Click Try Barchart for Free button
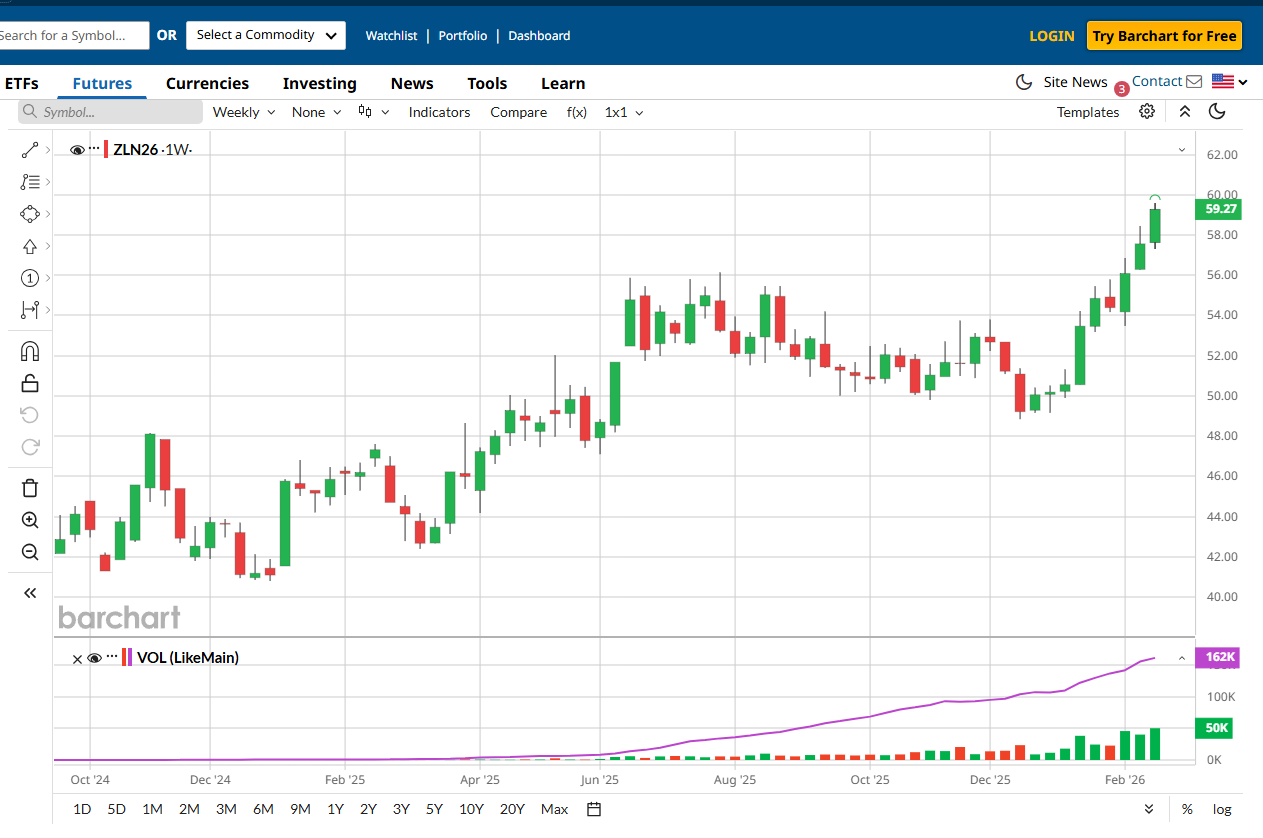 tap(1164, 36)
